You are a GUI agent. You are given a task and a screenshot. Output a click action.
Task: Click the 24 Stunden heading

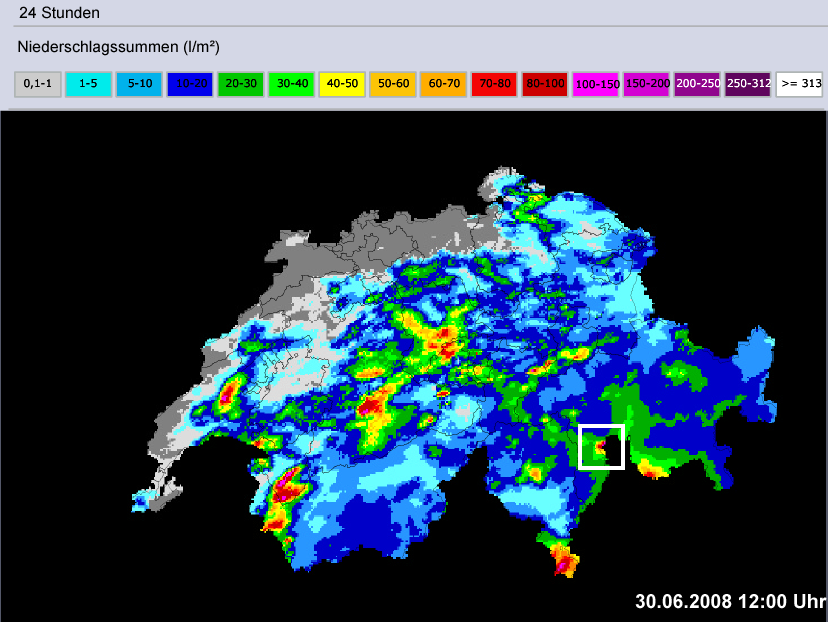59,13
